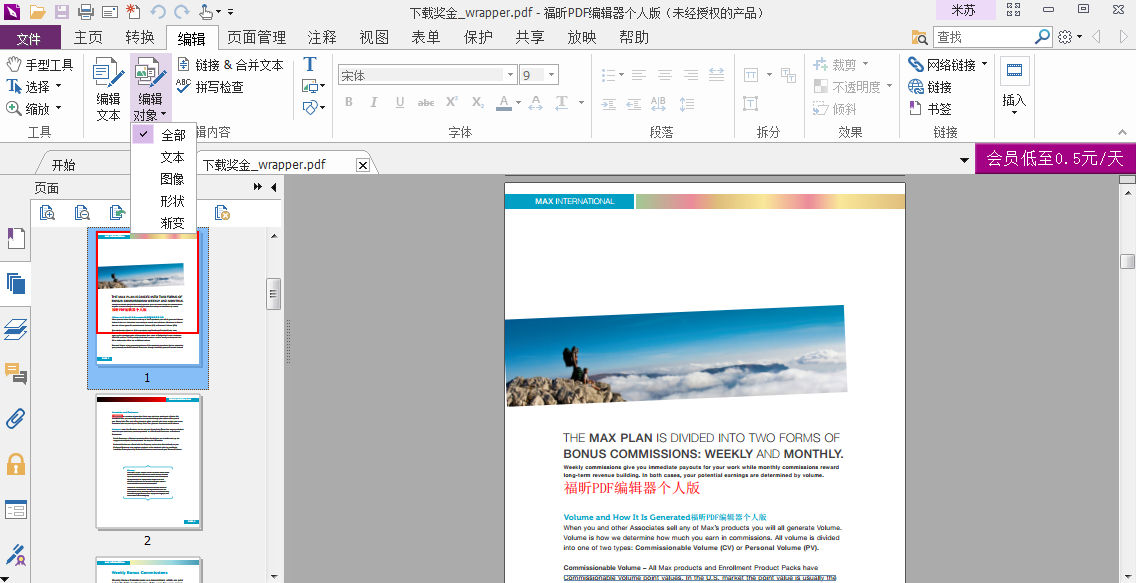The height and width of the screenshot is (583, 1136).
Task: Click the Undo arrow icon
Action: pyautogui.click(x=158, y=12)
